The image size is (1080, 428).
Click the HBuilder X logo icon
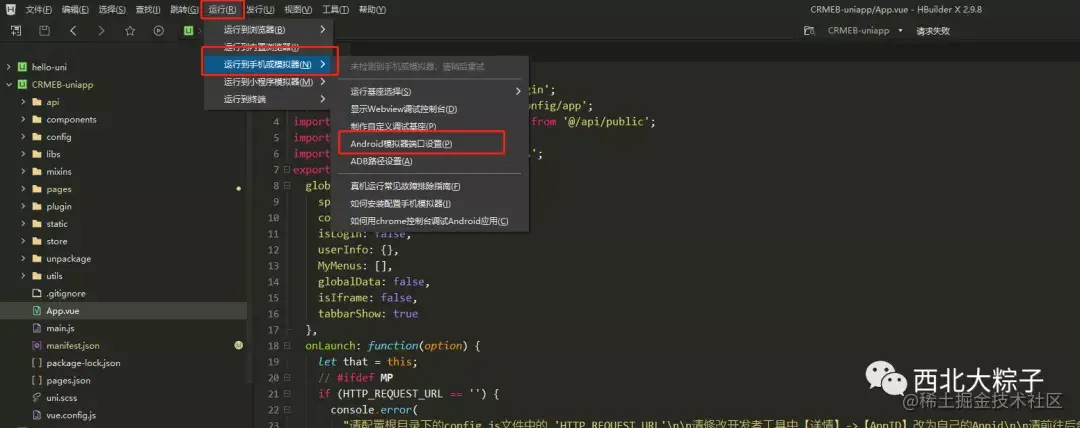tap(11, 10)
